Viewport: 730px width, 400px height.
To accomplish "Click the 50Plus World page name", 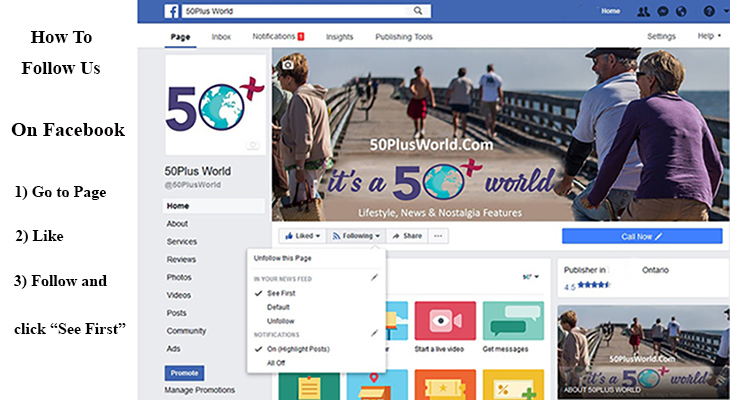I will 197,171.
